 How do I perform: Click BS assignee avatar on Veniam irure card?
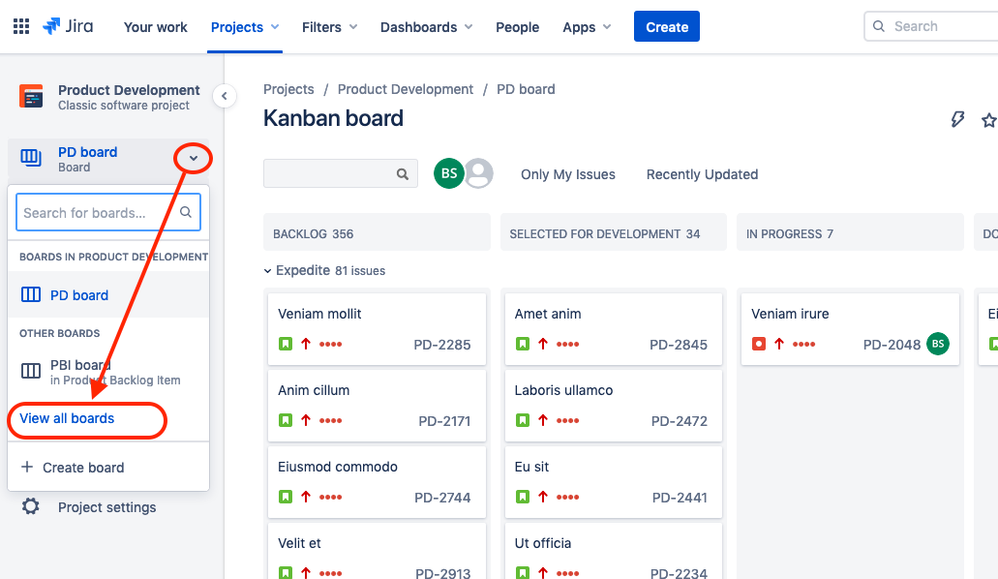tap(938, 344)
